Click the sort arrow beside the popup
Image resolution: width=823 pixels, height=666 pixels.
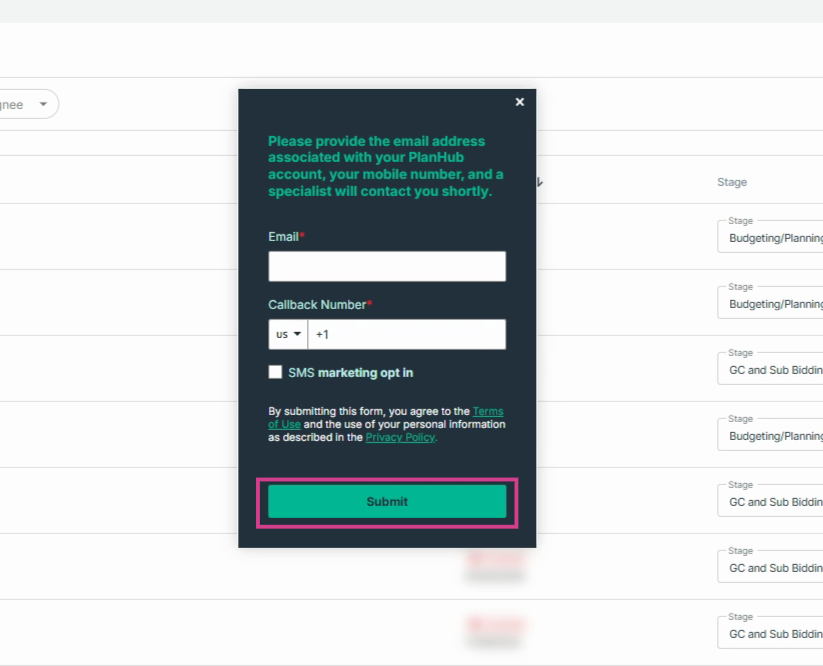pos(540,183)
